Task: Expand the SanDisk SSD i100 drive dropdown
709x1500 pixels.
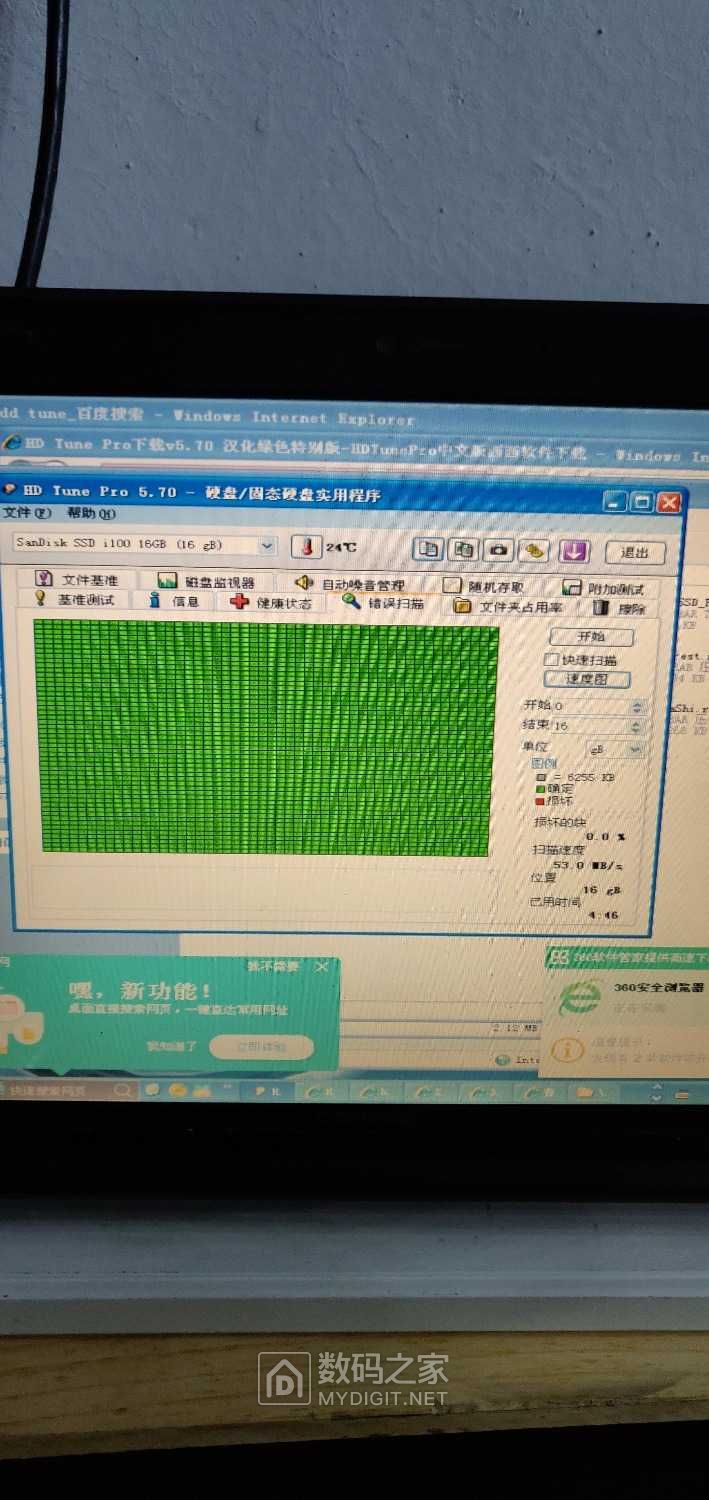Action: tap(266, 546)
